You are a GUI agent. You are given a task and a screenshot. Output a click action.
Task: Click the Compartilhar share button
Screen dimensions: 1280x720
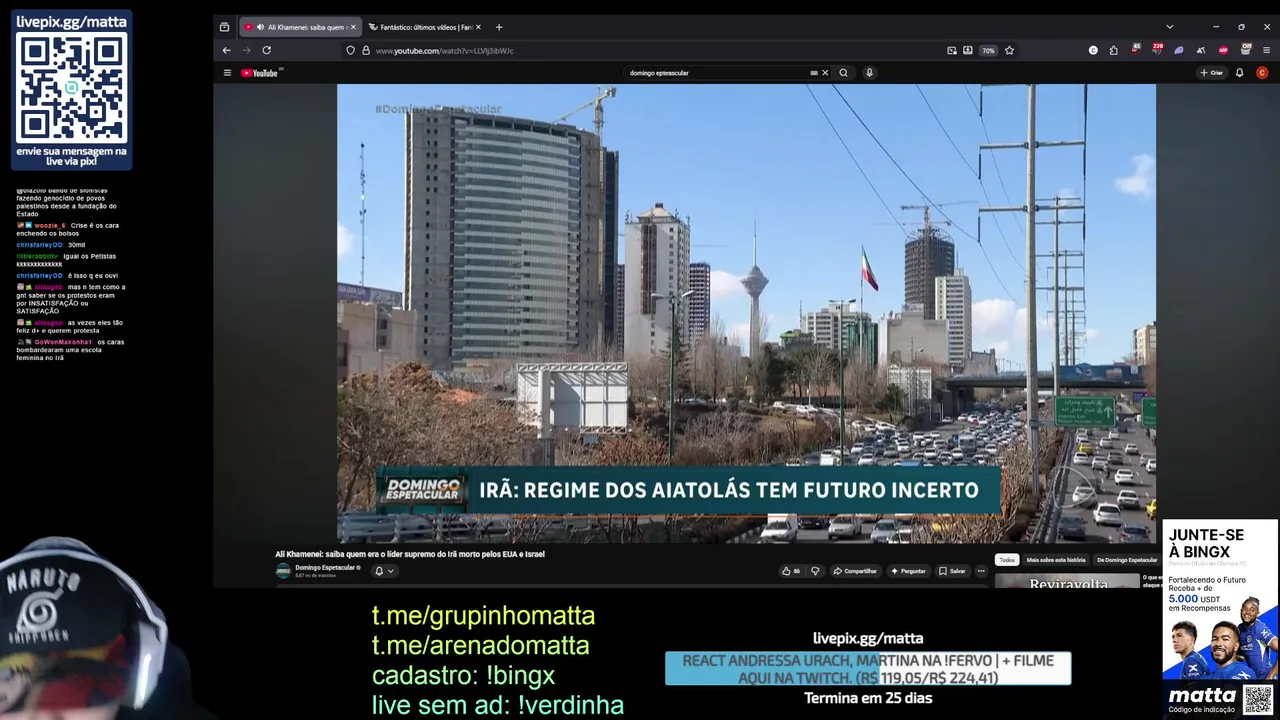click(x=855, y=571)
